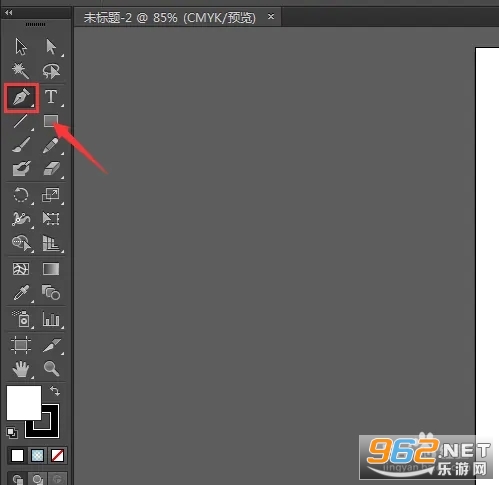Select the Perspective Grid tool
Image resolution: width=499 pixels, height=485 pixels.
(51, 243)
